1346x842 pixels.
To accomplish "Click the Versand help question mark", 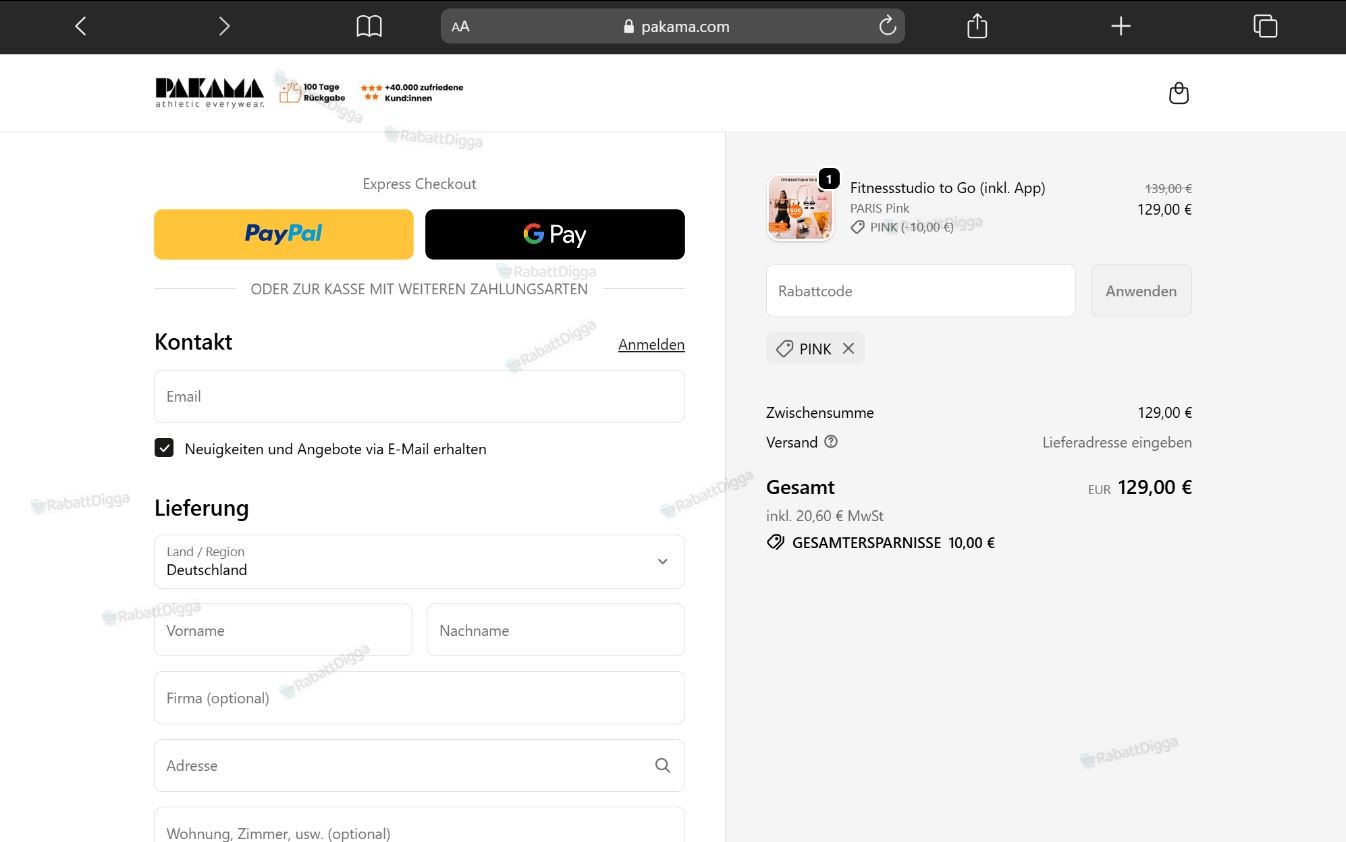I will pos(830,441).
